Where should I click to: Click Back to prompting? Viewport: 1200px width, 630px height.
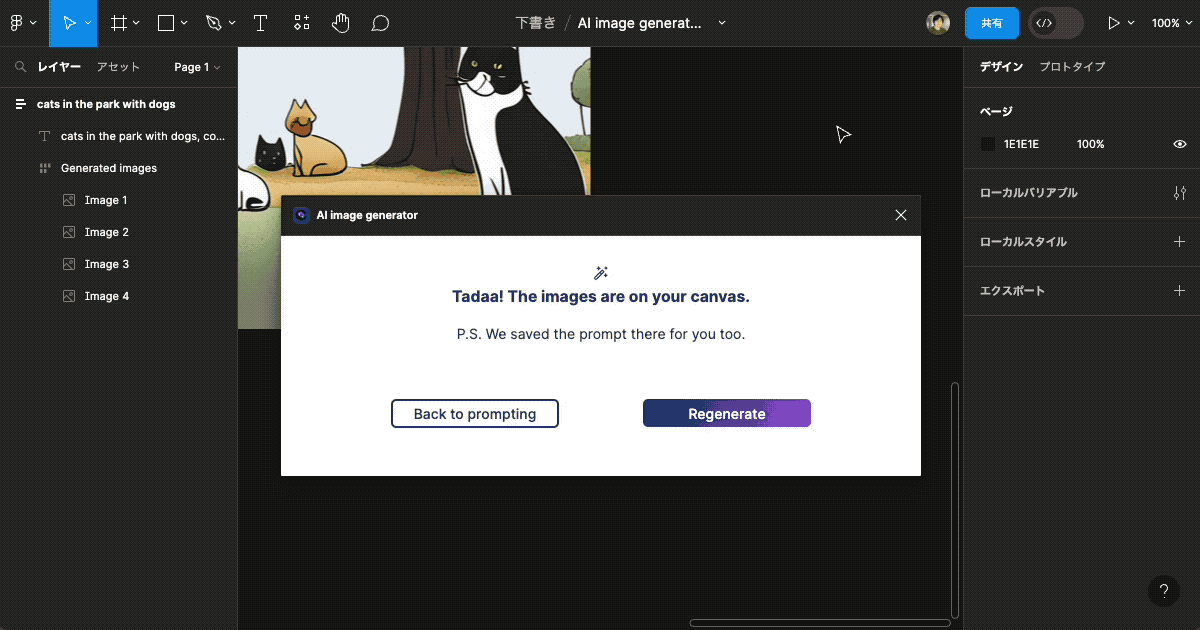[x=475, y=413]
